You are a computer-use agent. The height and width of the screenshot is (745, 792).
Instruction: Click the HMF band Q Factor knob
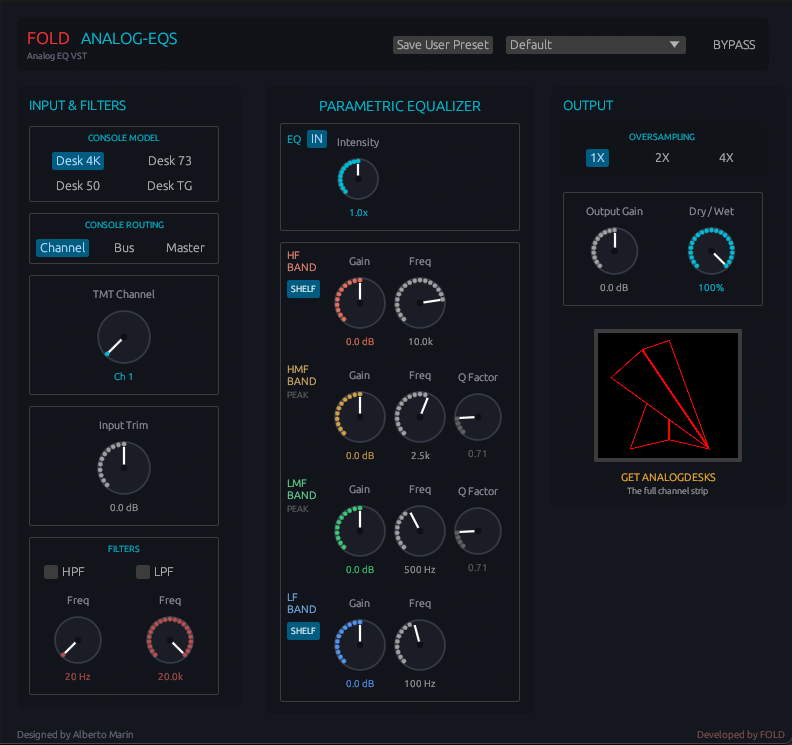478,417
